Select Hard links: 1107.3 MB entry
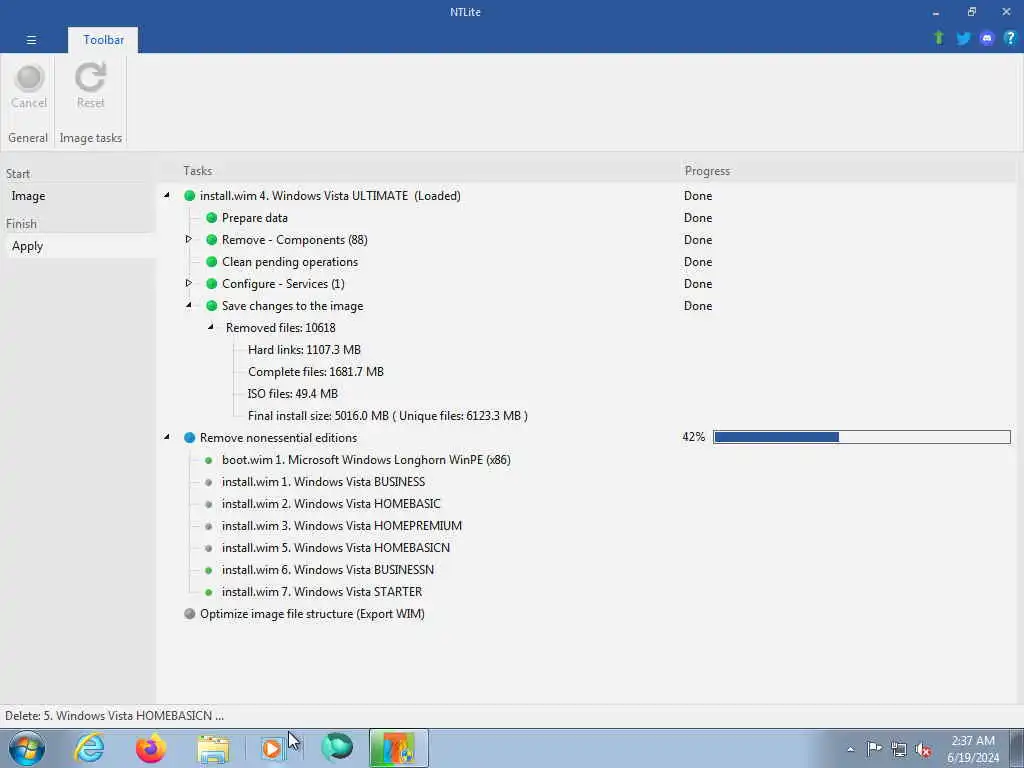The width and height of the screenshot is (1024, 768). pos(304,349)
